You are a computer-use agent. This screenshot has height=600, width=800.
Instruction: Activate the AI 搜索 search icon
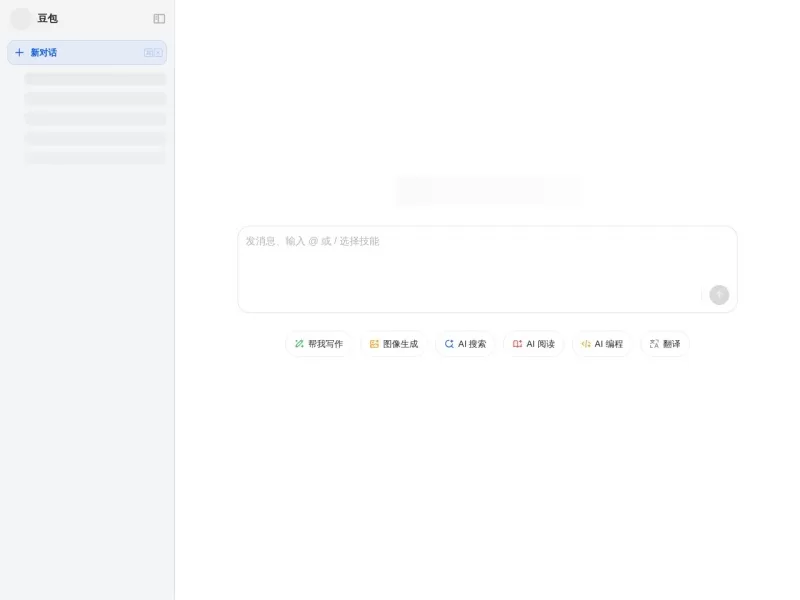450,343
